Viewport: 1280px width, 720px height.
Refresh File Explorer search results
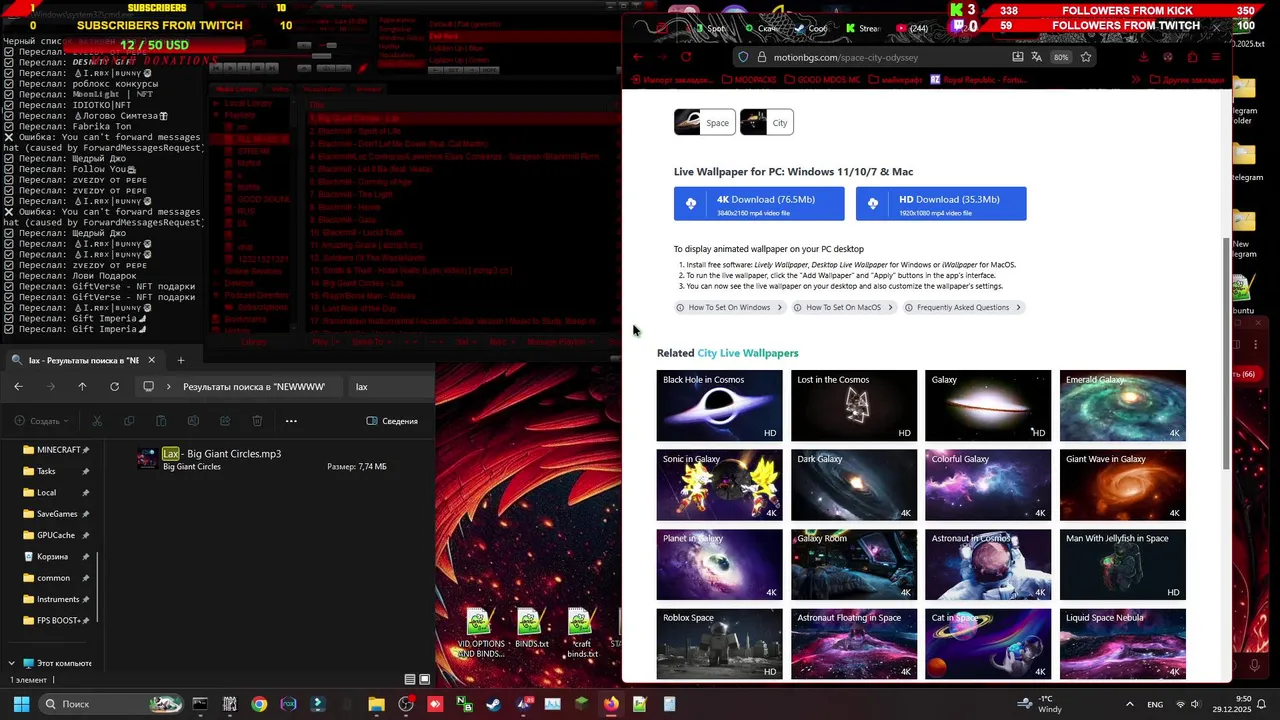(x=114, y=387)
